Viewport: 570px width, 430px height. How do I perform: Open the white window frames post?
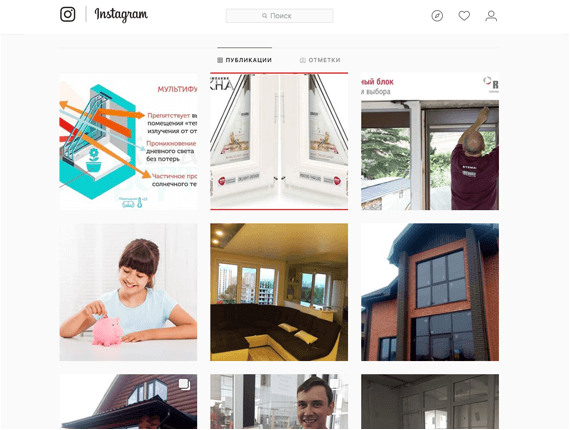(279, 141)
